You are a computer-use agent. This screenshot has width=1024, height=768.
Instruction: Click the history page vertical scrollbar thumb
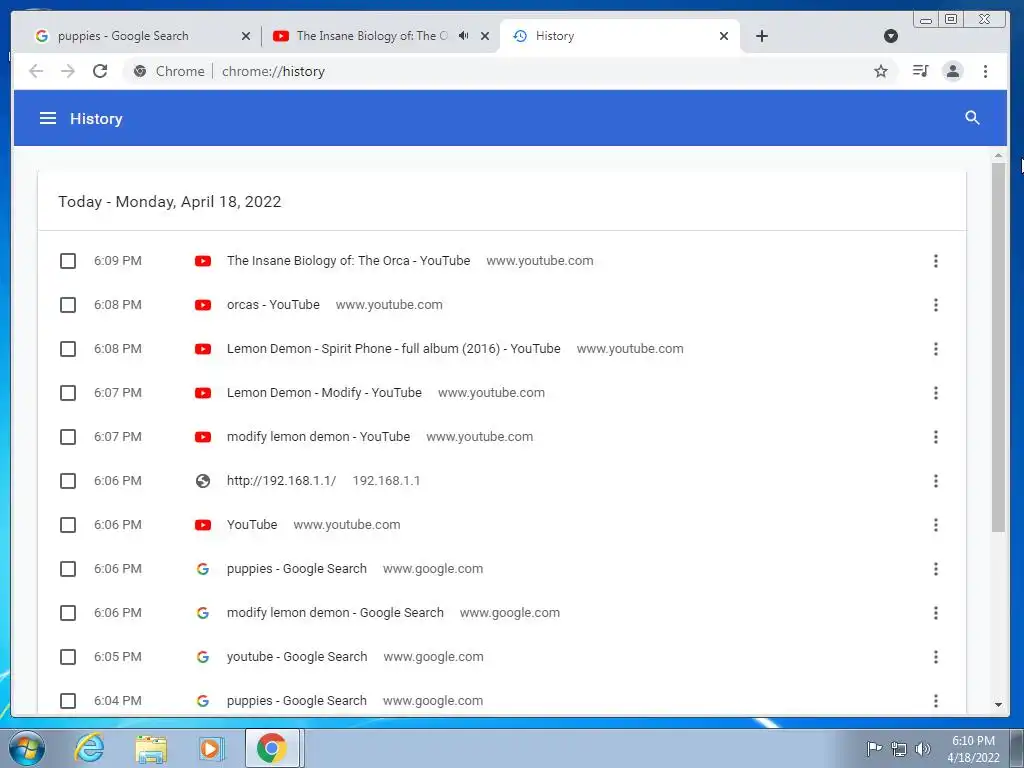(x=998, y=347)
